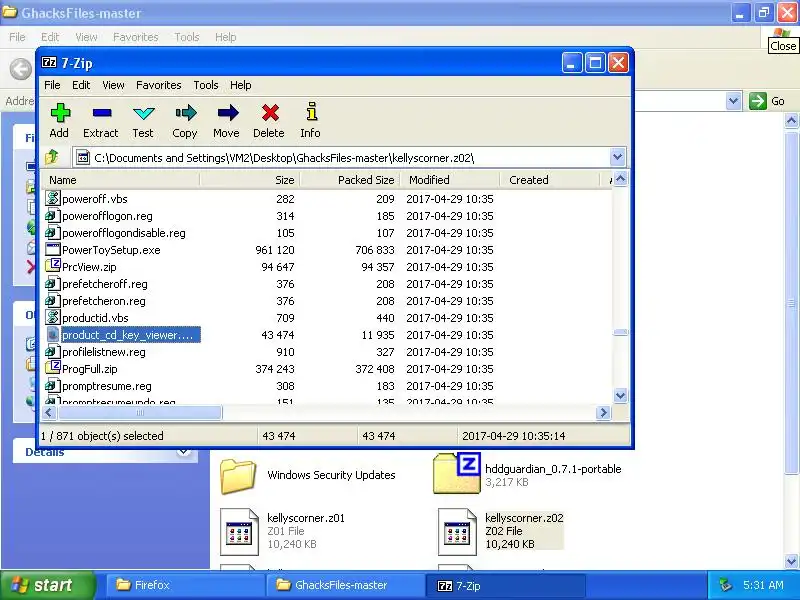Screen dimensions: 800x600
Task: Select the PowerToySetup.exe file icon
Action: click(53, 249)
